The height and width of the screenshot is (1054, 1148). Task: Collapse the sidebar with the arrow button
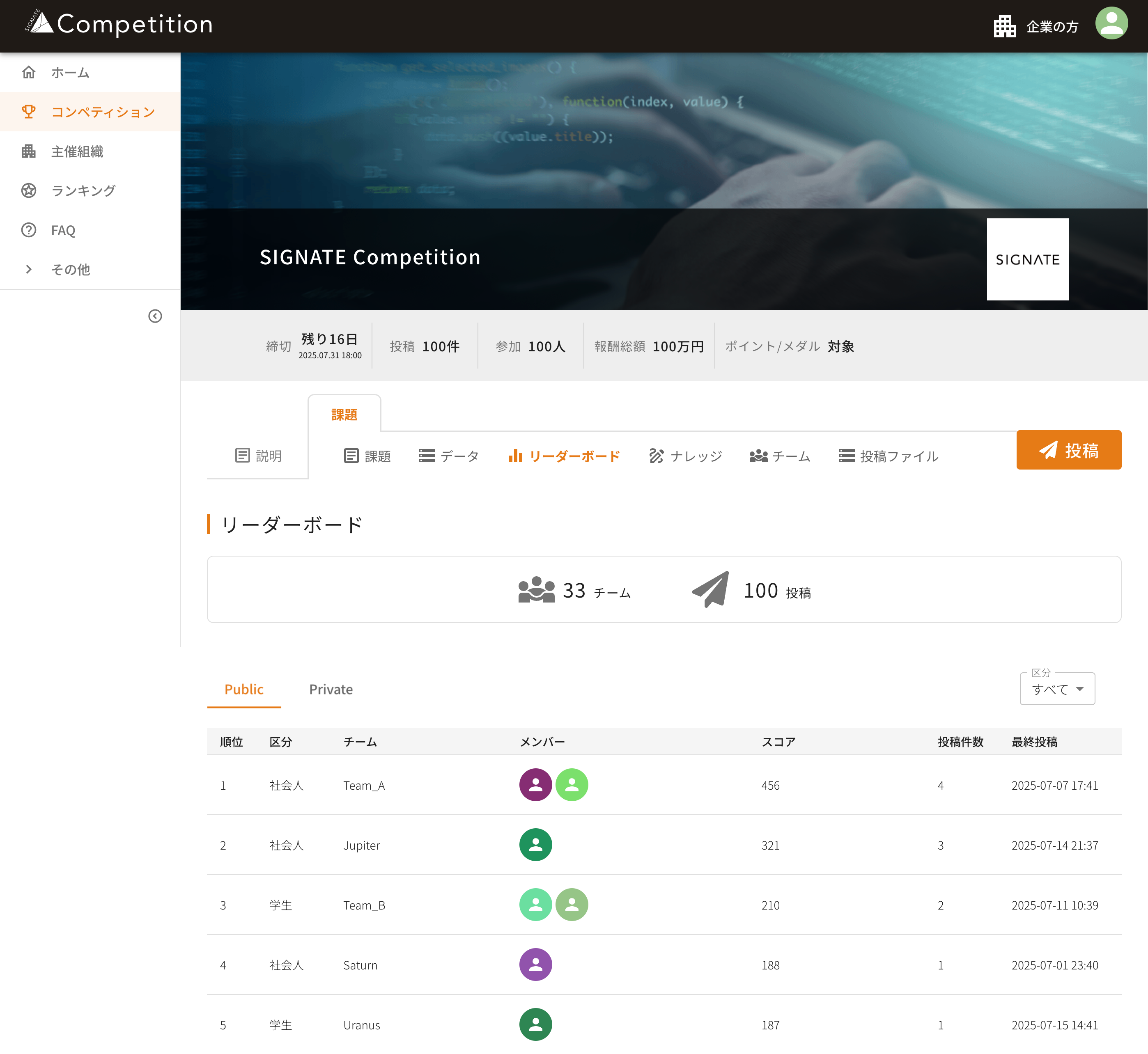point(155,316)
